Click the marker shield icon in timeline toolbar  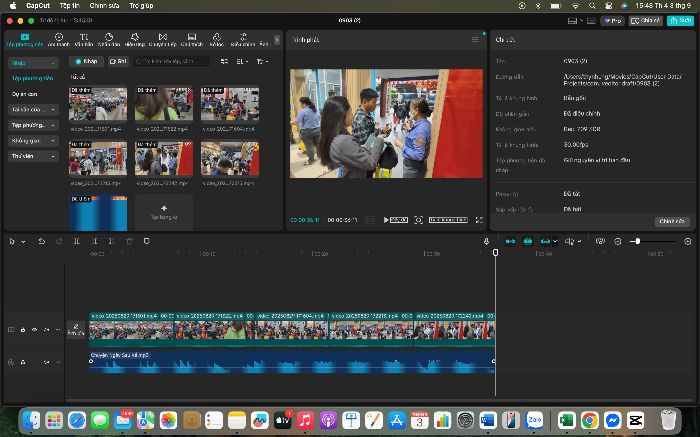pos(146,241)
